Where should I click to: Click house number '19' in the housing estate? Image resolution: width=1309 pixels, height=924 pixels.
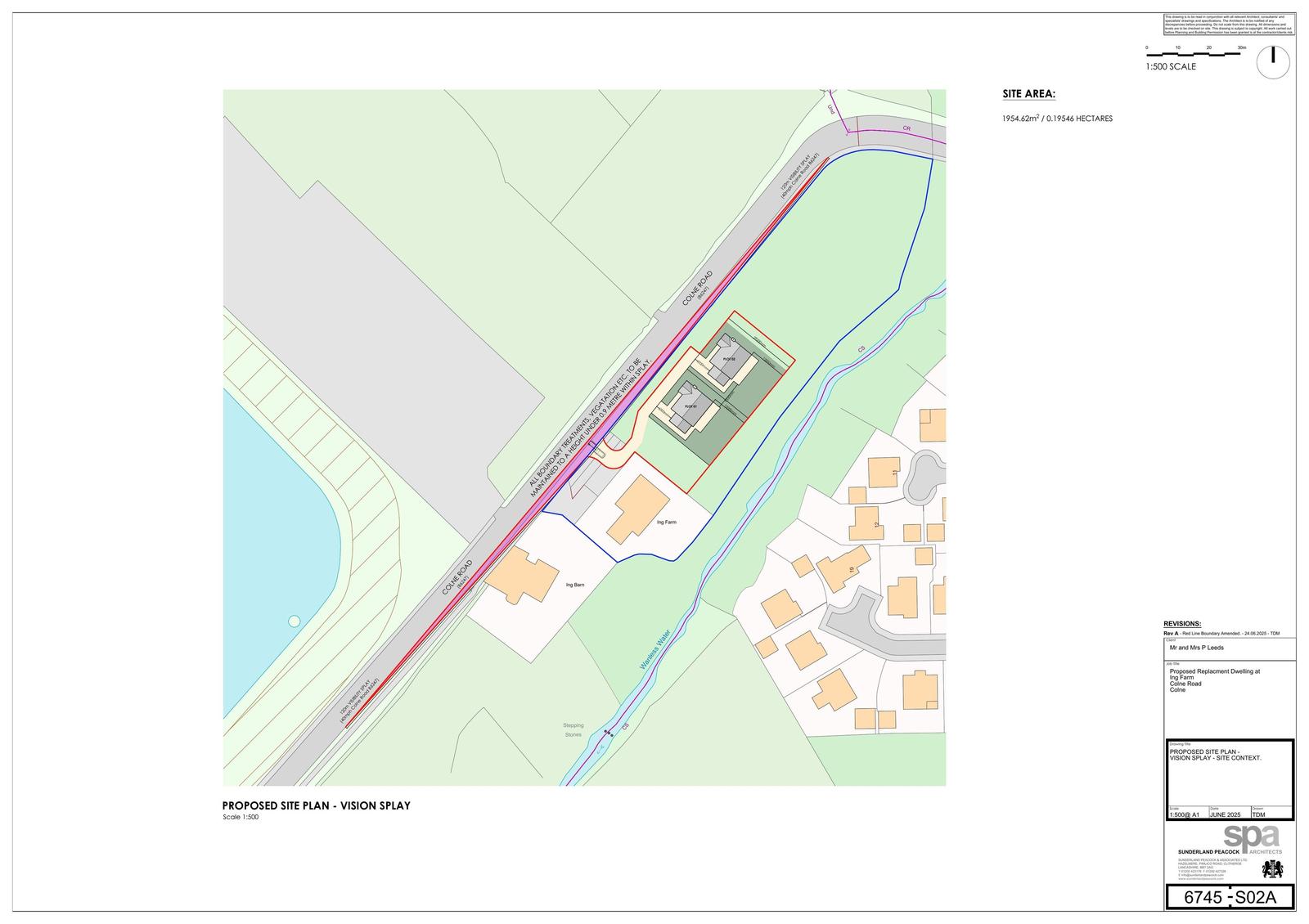coord(851,570)
